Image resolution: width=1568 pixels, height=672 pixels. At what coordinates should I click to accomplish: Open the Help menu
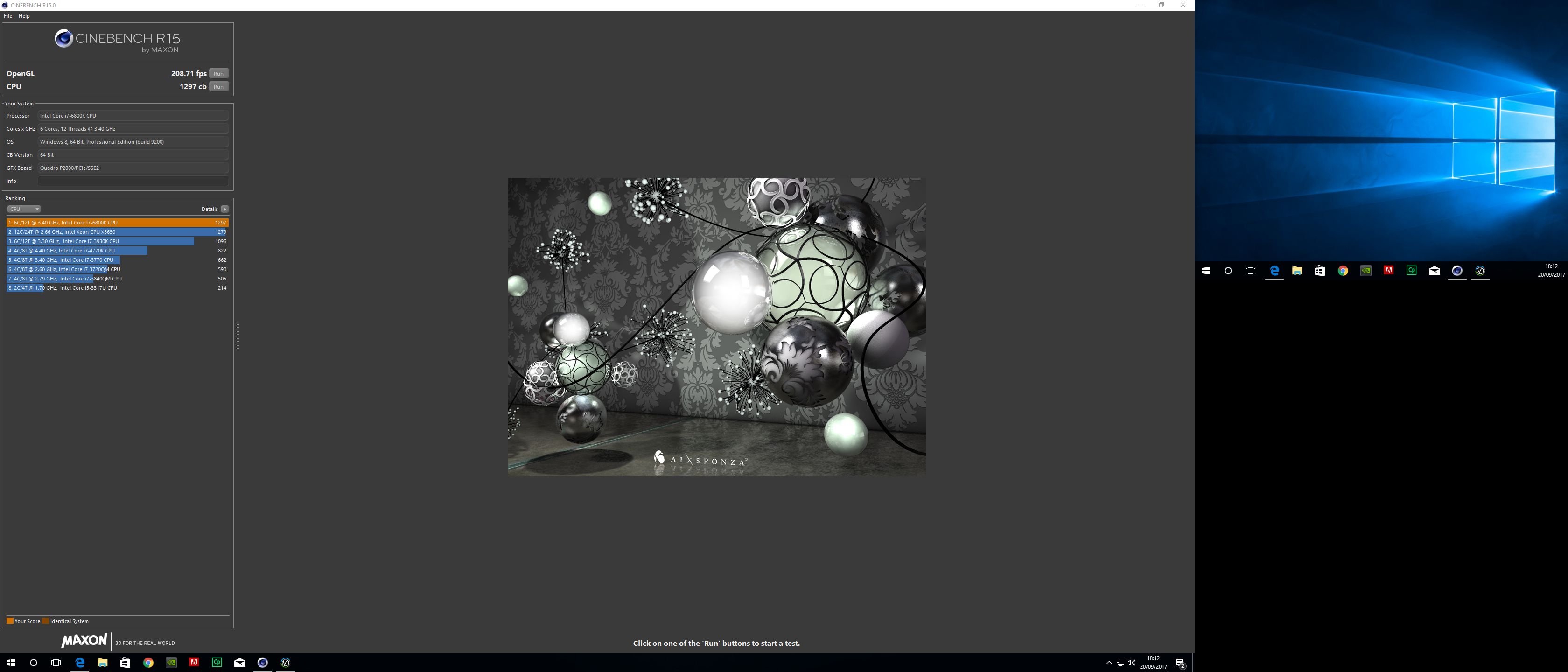tap(24, 16)
